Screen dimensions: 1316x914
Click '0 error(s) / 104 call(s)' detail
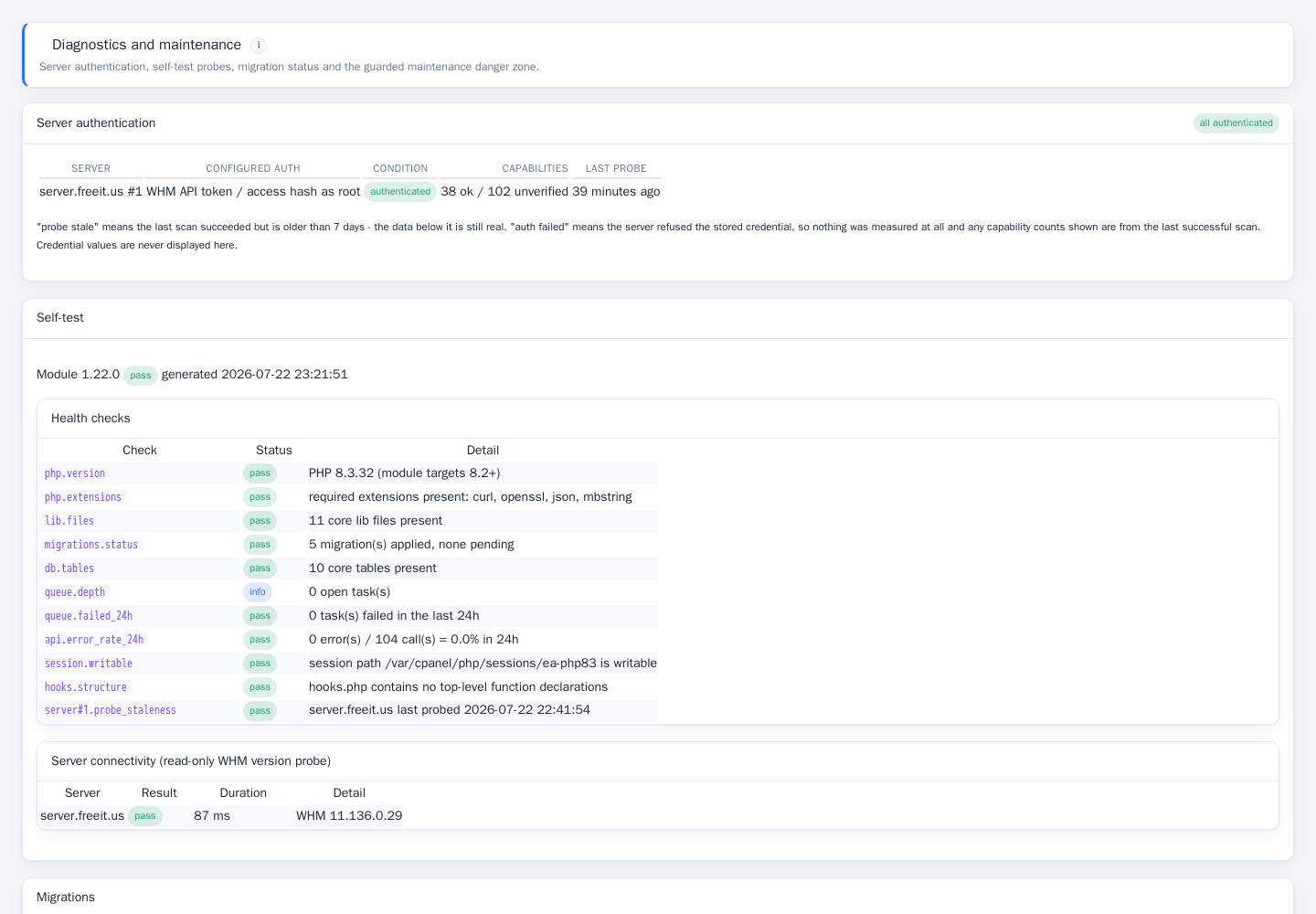tap(414, 640)
